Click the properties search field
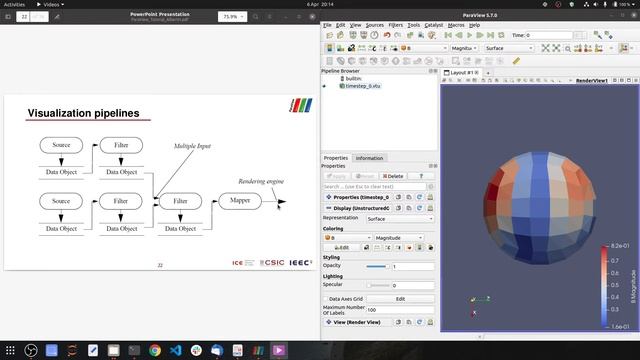The image size is (640, 360). click(x=374, y=187)
